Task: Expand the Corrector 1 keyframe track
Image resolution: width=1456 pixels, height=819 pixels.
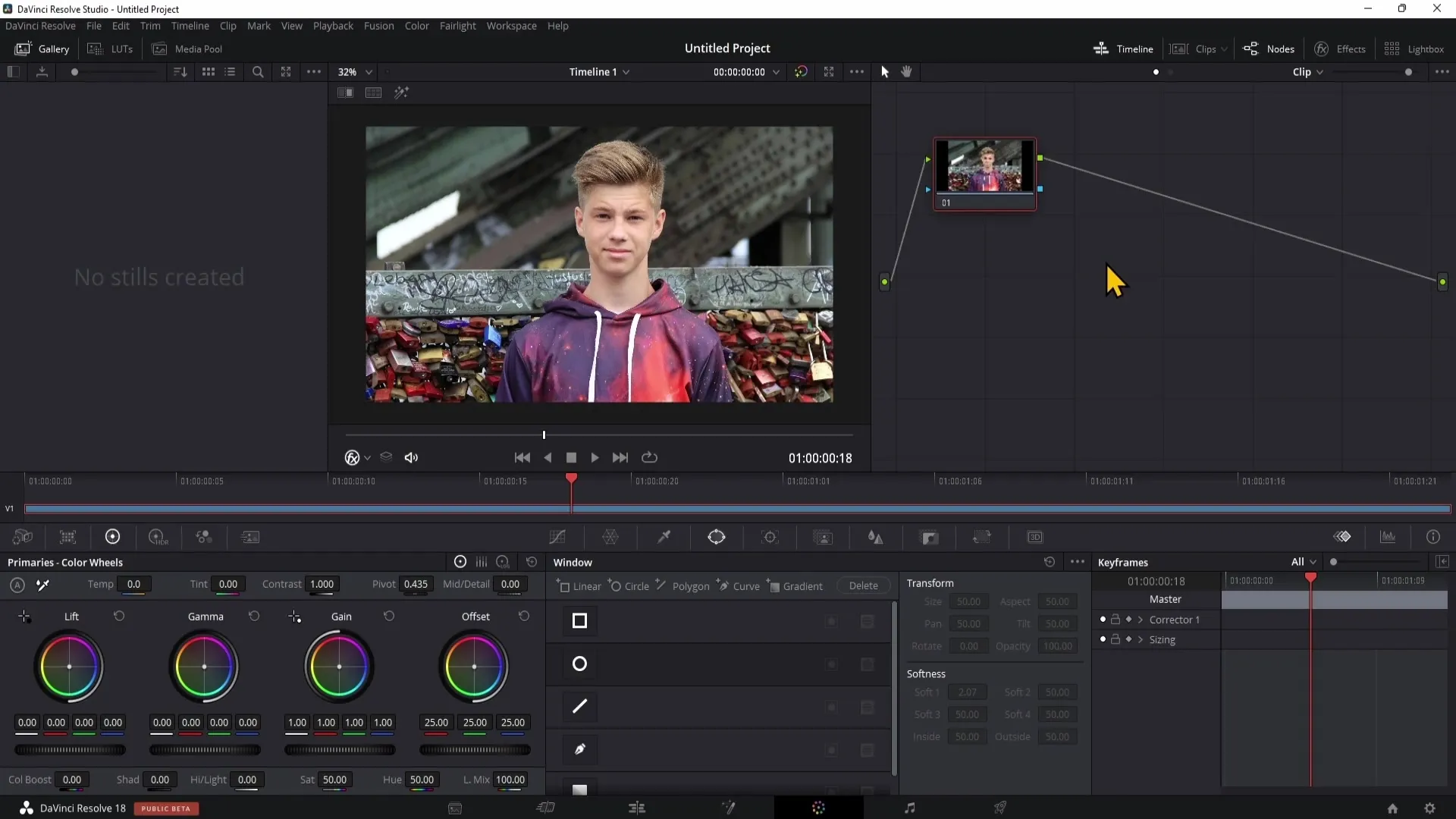Action: coord(1140,620)
